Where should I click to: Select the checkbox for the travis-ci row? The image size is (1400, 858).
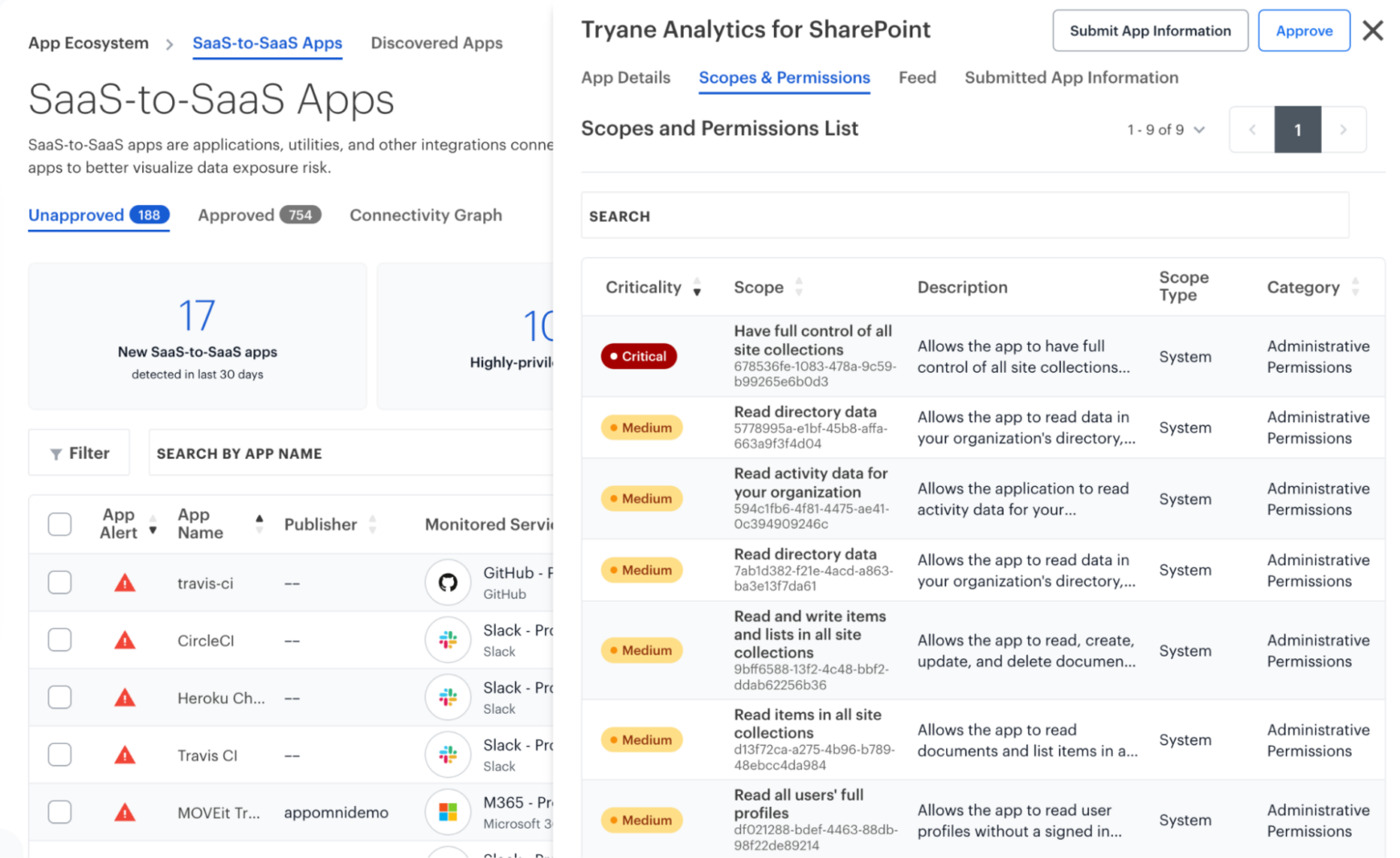(59, 583)
